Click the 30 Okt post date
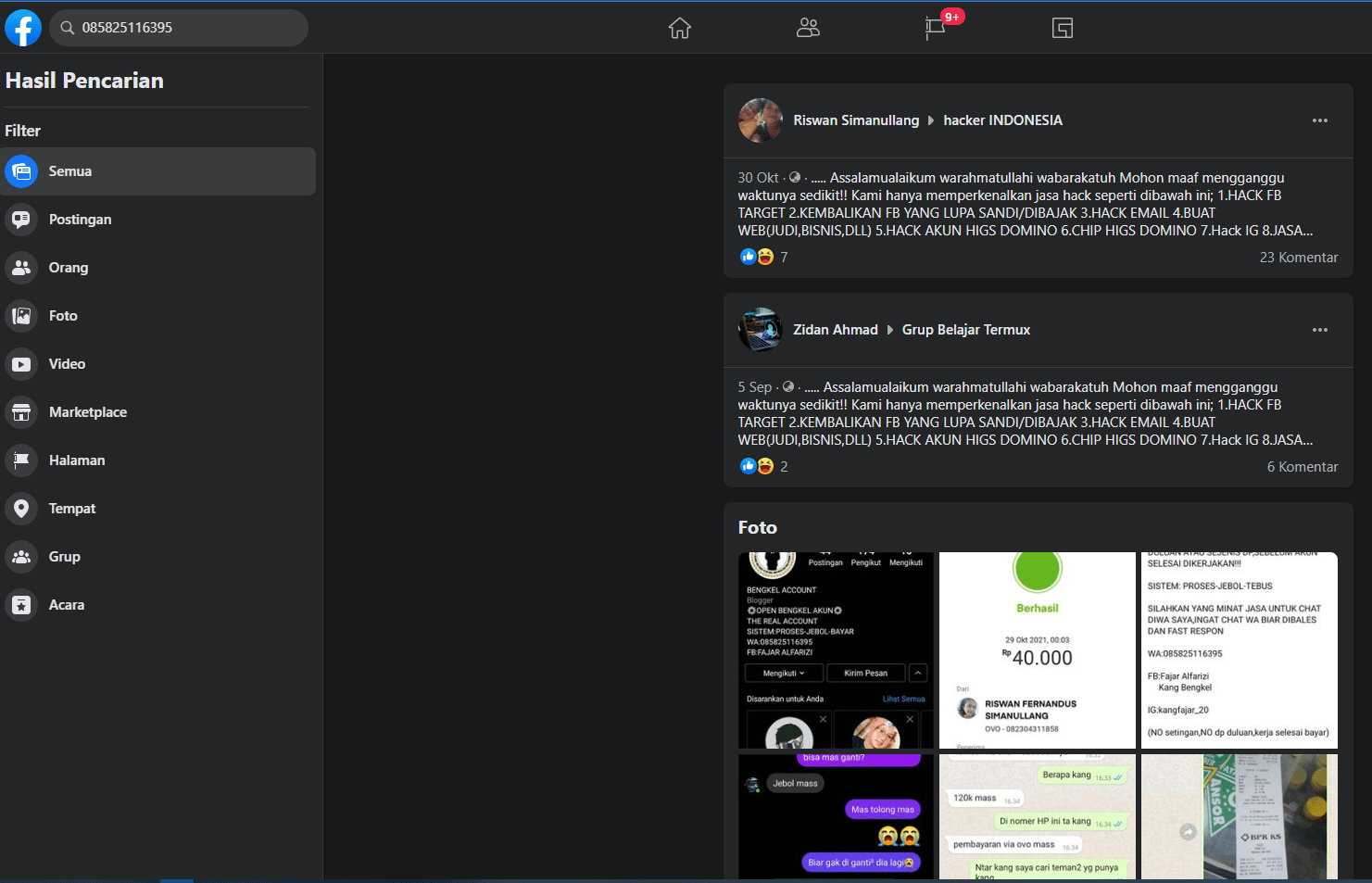This screenshot has height=883, width=1372. coord(758,178)
